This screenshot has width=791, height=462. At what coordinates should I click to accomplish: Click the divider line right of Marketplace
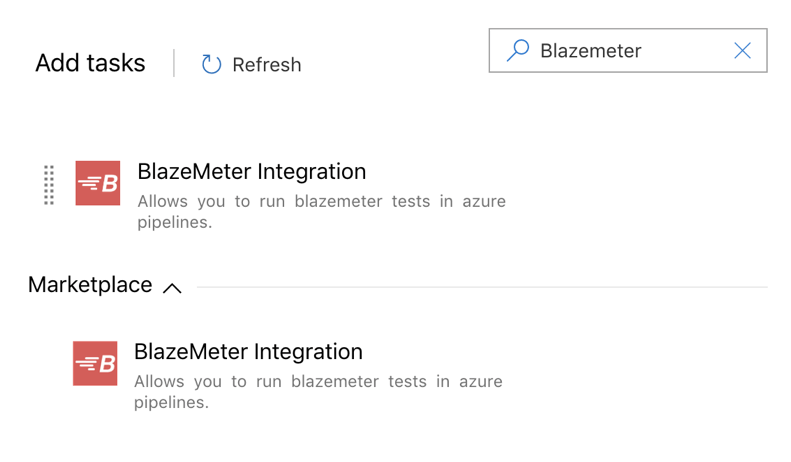coord(482,287)
